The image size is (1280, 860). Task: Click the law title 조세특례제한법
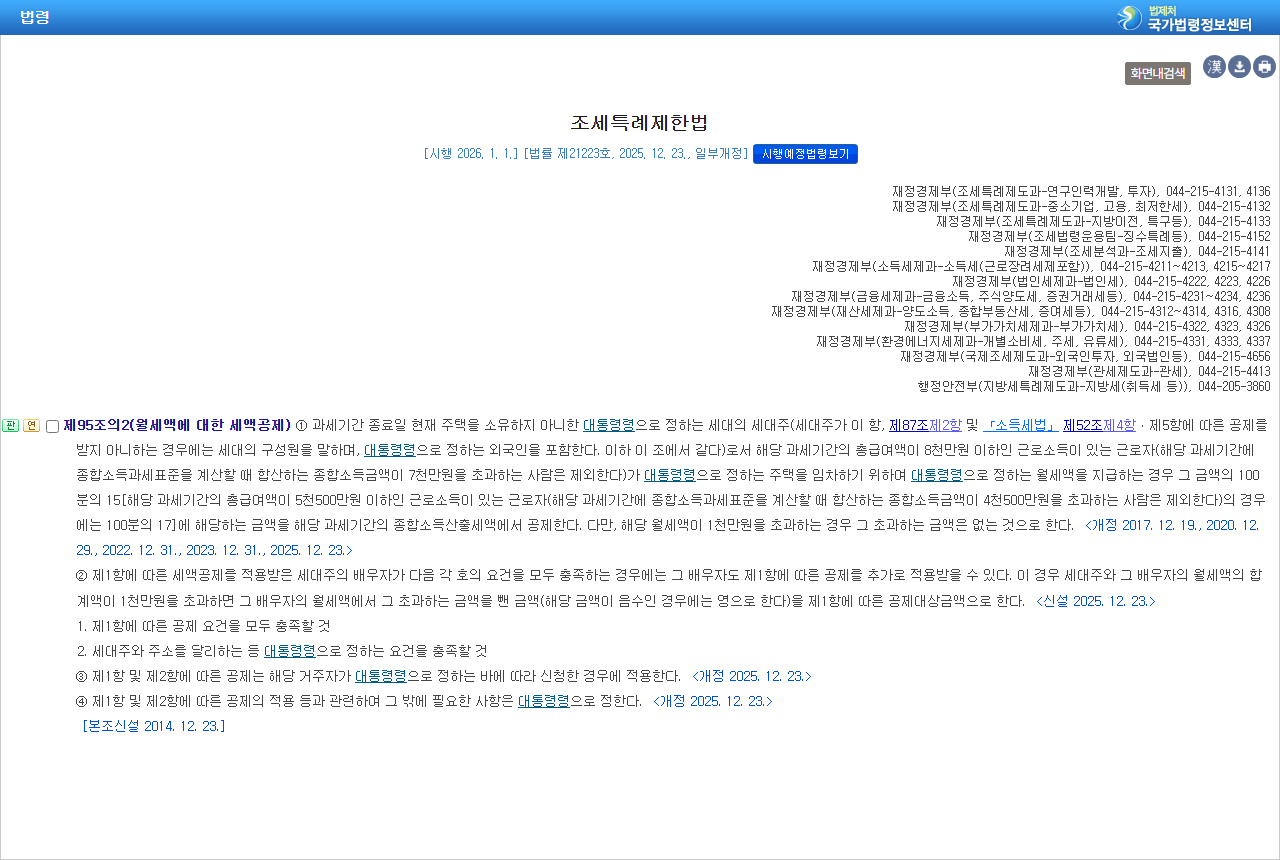[639, 123]
